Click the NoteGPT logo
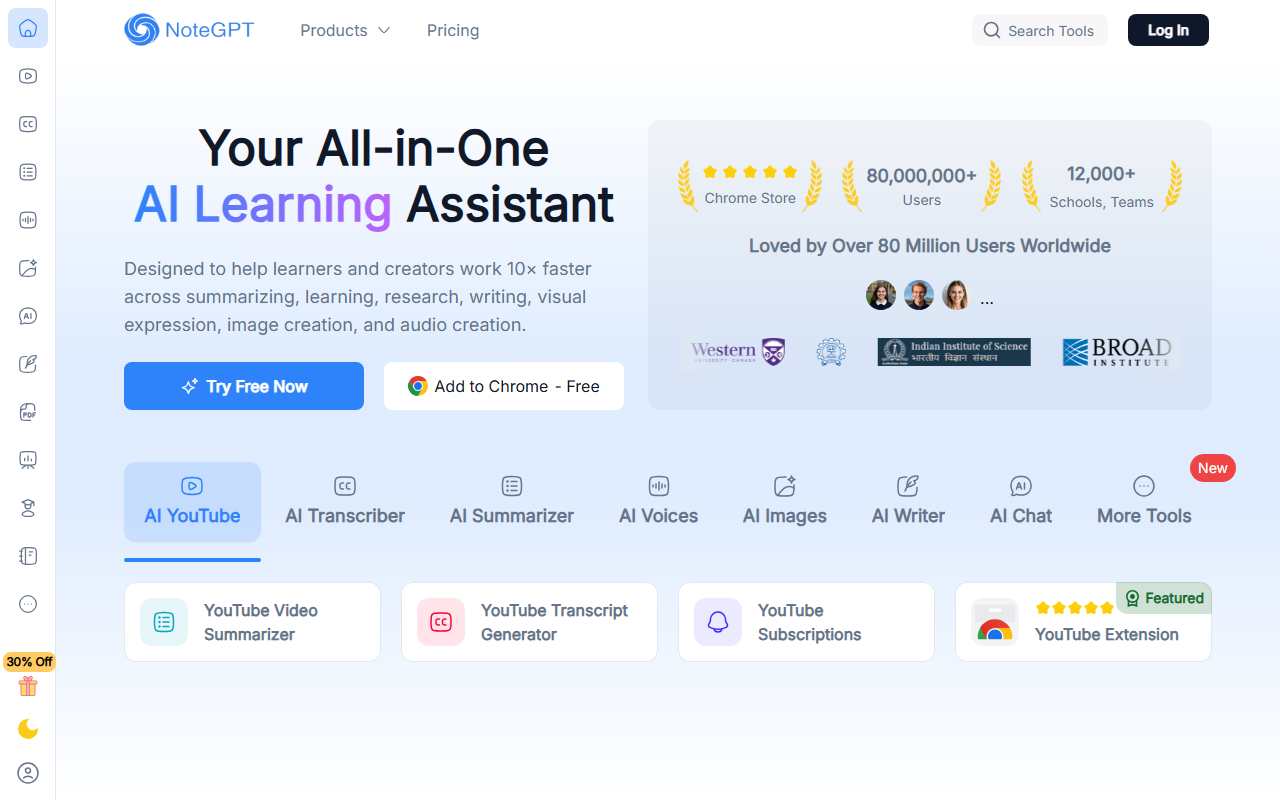 tap(189, 30)
